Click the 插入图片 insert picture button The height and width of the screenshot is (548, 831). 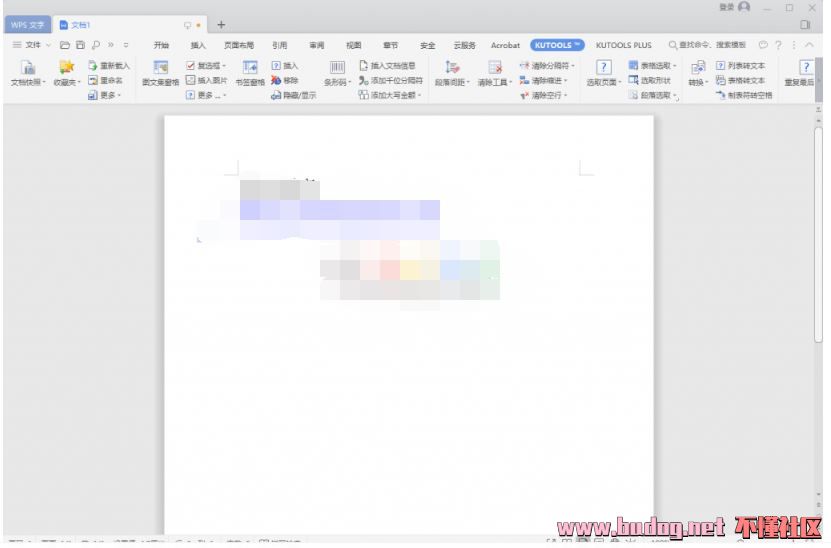(x=207, y=81)
